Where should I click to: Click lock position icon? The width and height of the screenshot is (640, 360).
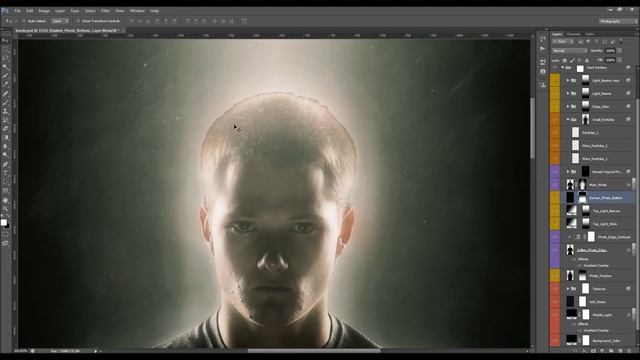click(x=579, y=60)
